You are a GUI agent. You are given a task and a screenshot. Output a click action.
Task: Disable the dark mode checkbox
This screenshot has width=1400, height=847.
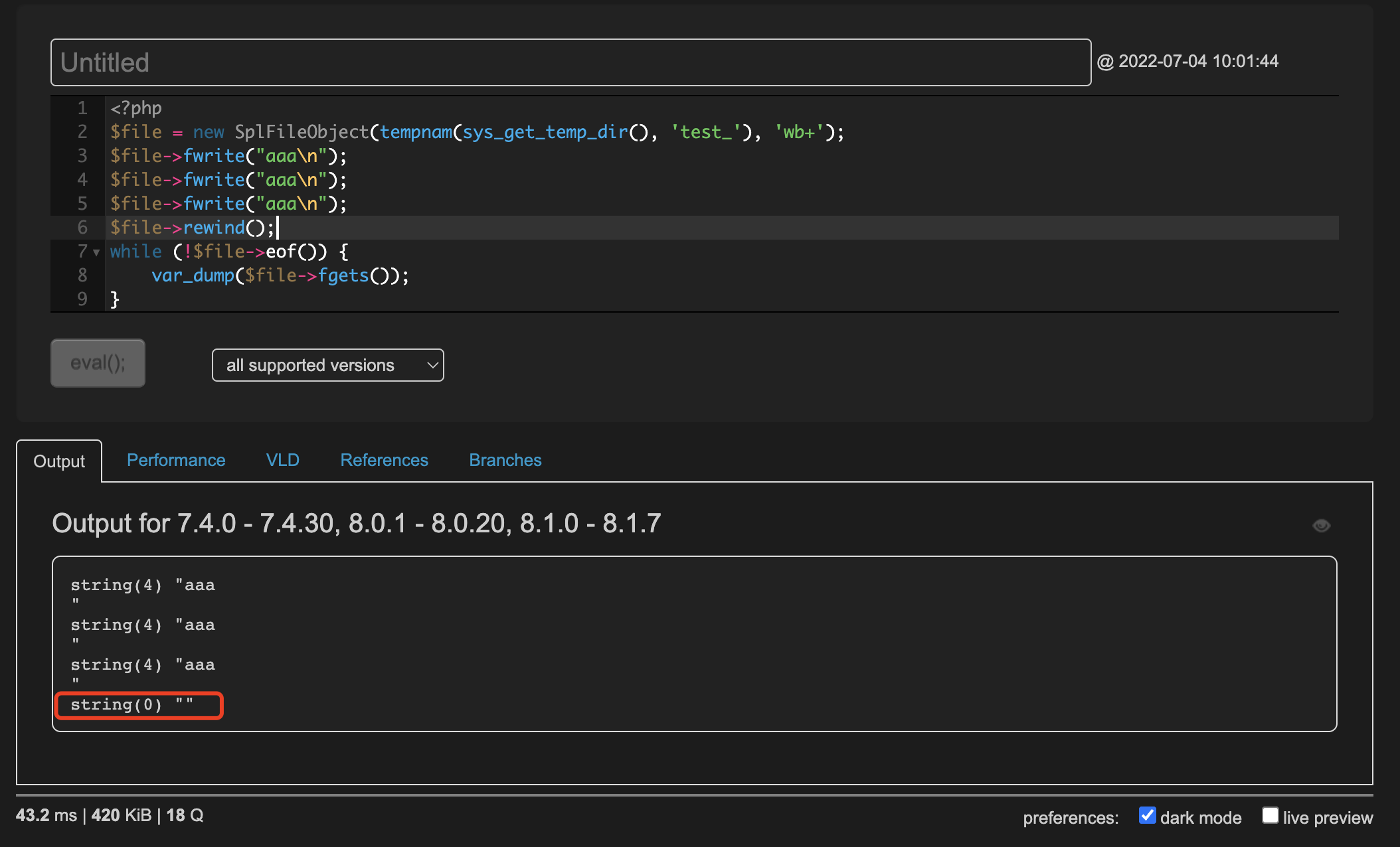click(x=1147, y=815)
